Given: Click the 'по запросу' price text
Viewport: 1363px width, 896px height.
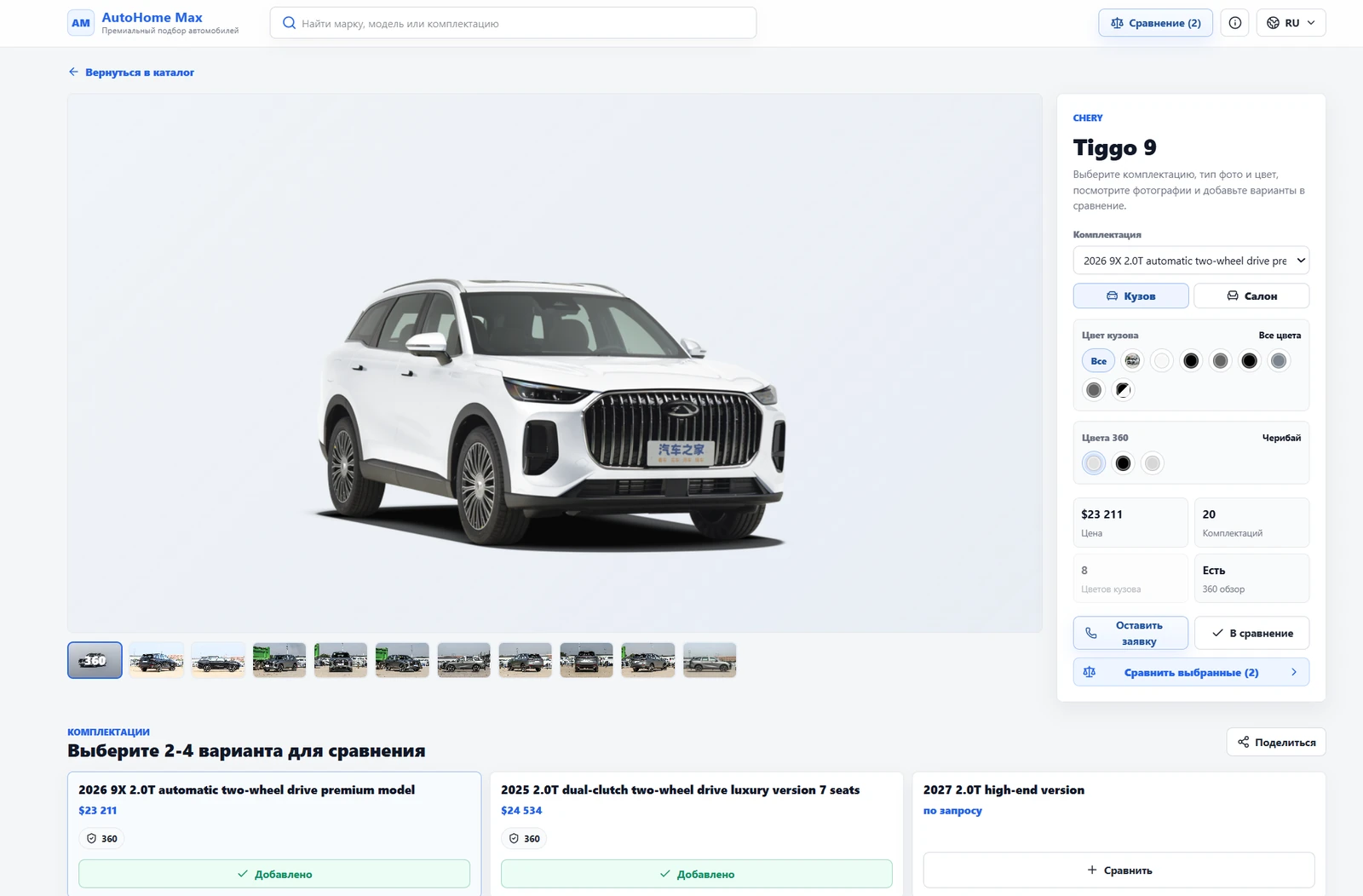Looking at the screenshot, I should [952, 811].
